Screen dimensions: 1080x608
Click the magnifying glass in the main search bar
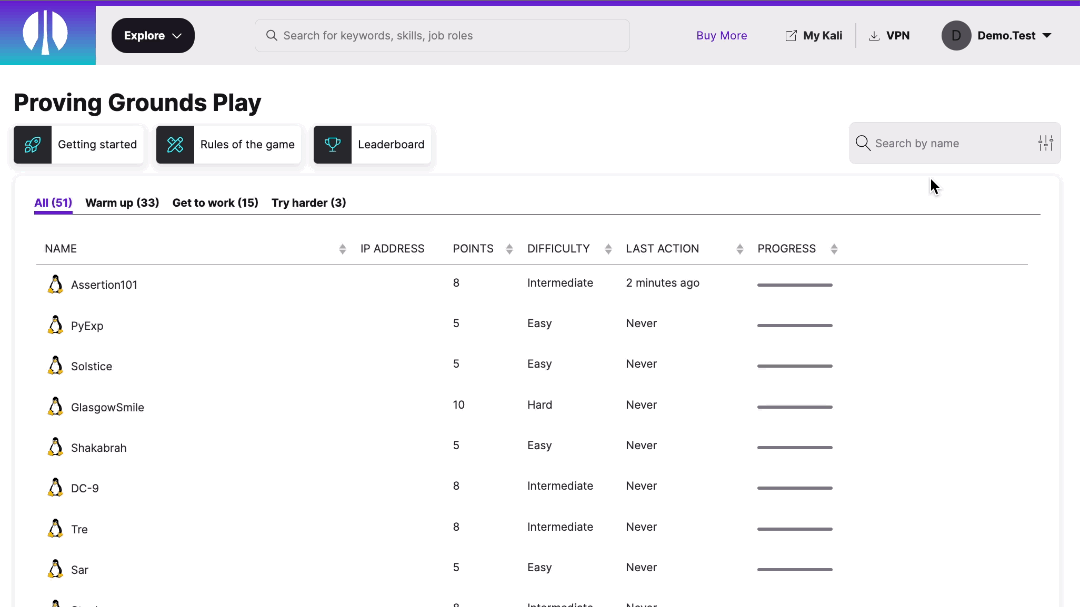coord(271,35)
